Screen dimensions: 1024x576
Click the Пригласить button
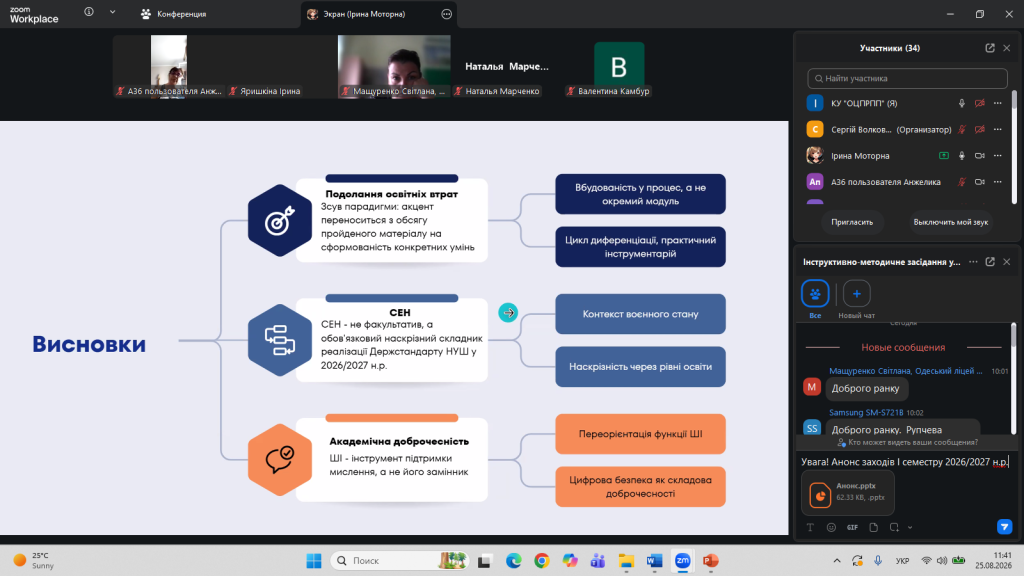[x=852, y=222]
